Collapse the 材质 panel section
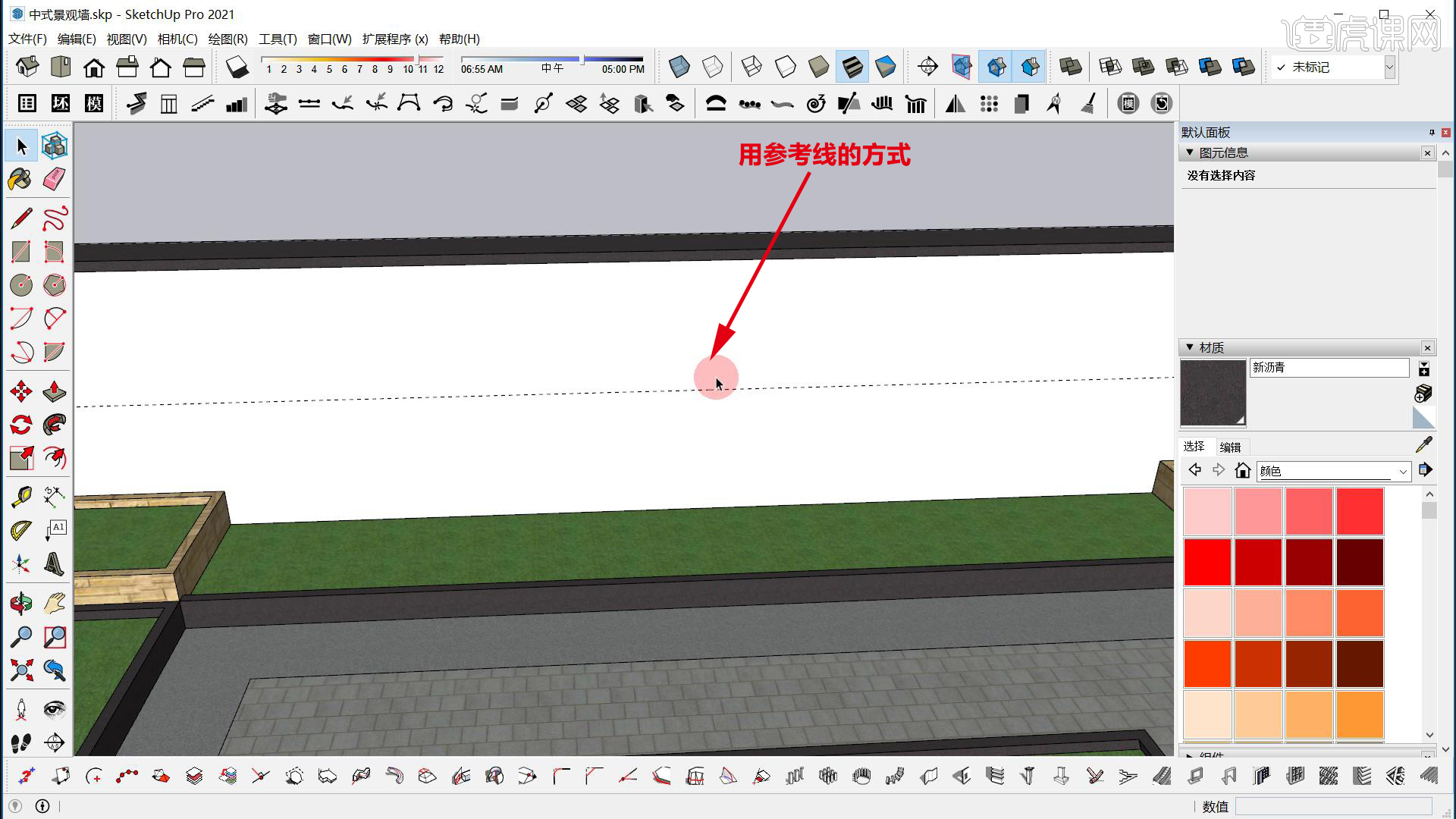This screenshot has width=1456, height=819. coord(1190,347)
